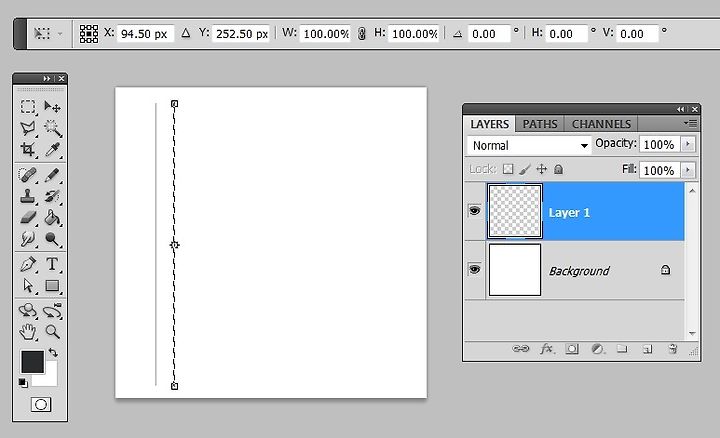
Task: Hide the Background layer eye icon
Action: 475,269
